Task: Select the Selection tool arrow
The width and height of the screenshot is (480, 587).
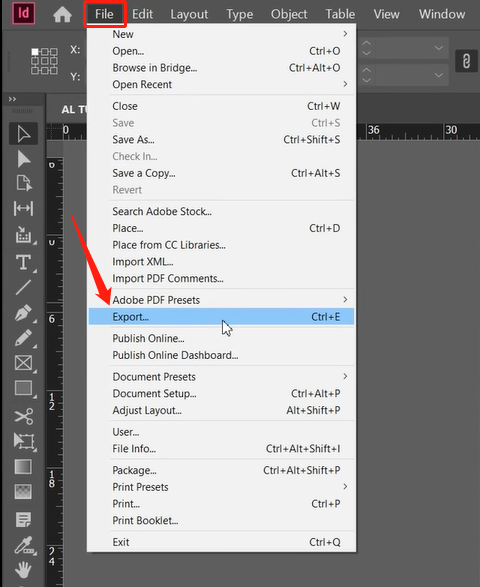Action: [23, 134]
